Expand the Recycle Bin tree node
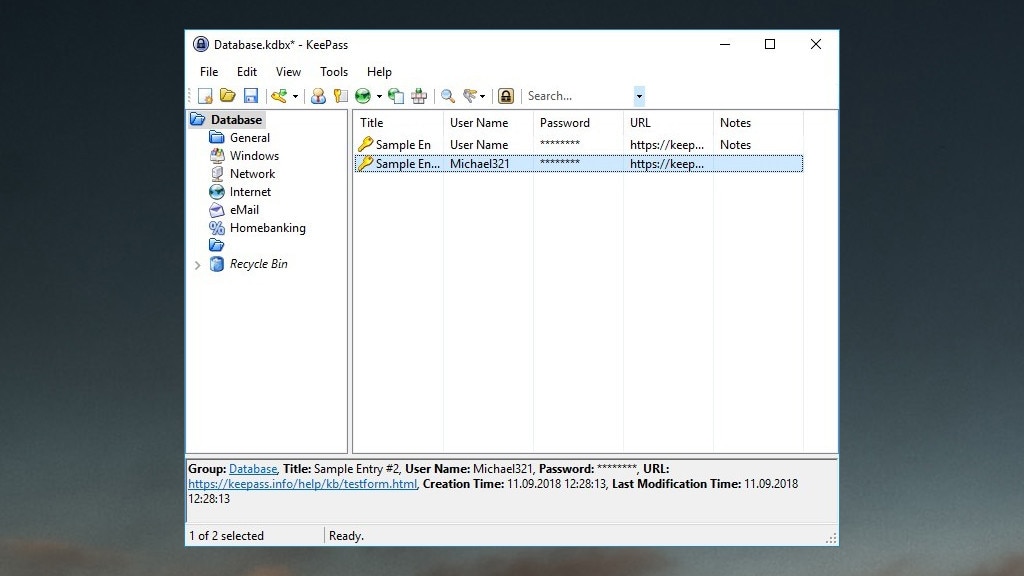Screen dimensions: 1024x576 point(197,264)
